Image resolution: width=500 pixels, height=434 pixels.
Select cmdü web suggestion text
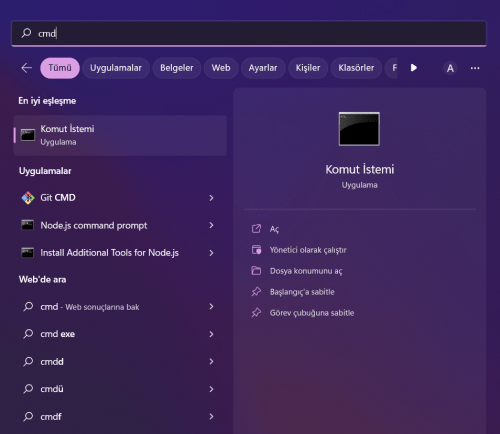pos(52,389)
